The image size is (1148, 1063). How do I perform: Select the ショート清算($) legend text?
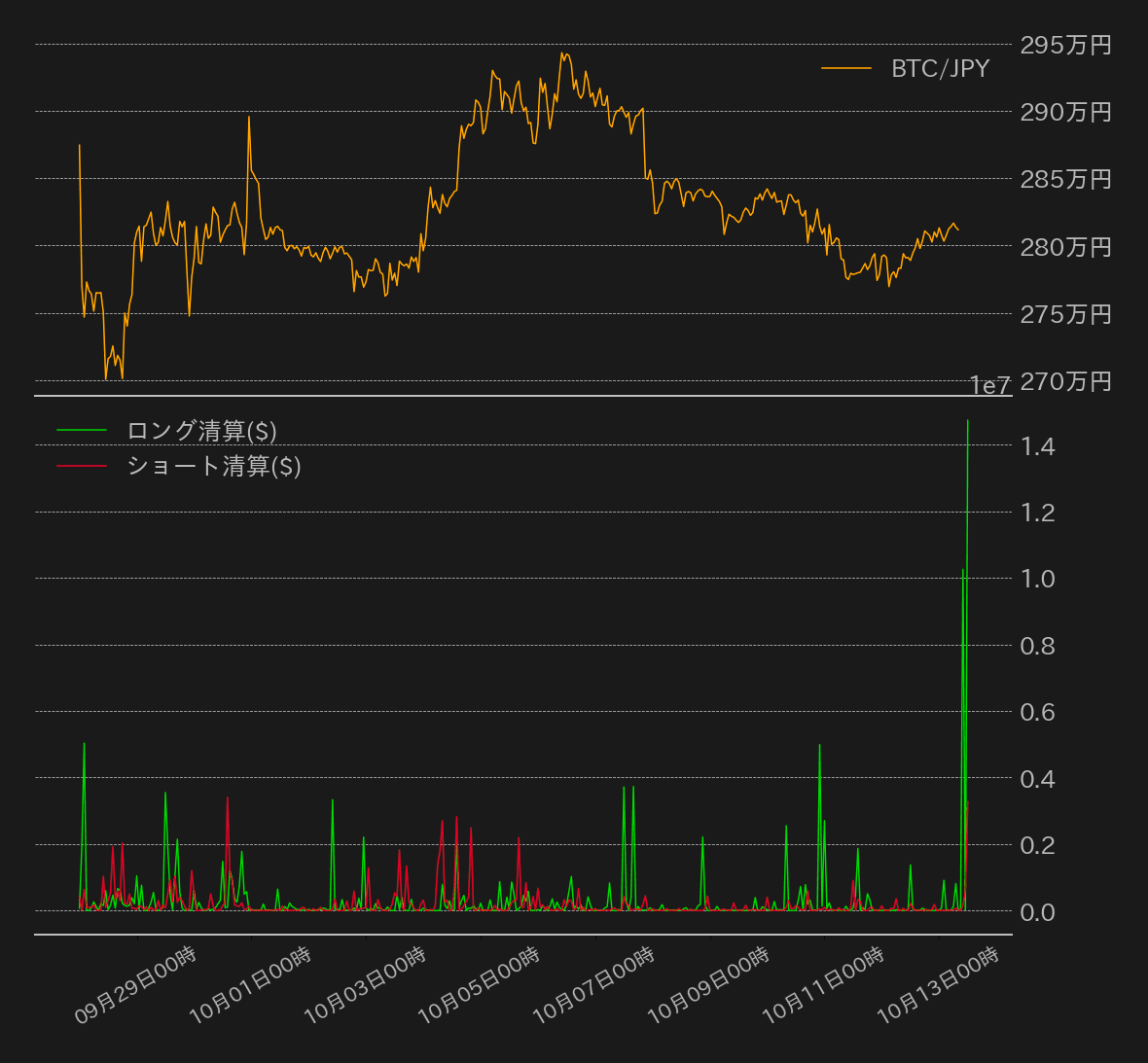[213, 466]
